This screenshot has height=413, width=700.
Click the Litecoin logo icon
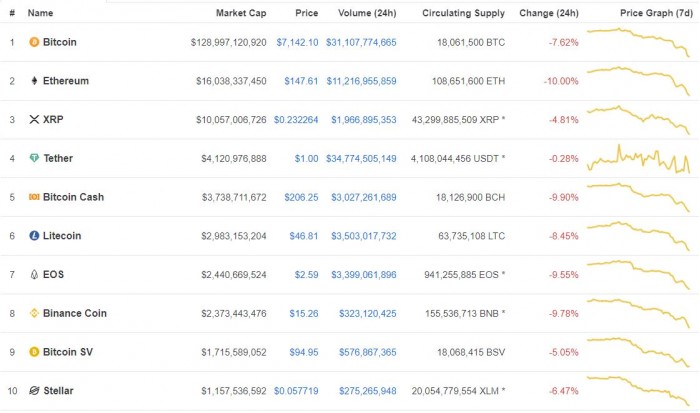pyautogui.click(x=34, y=235)
